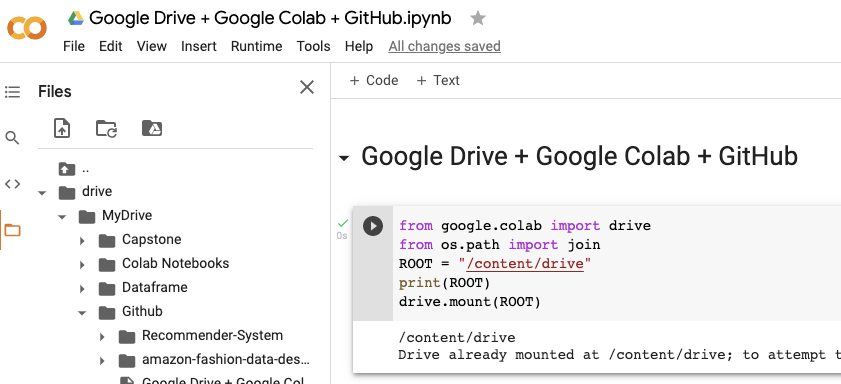Open the Insert menu
841x384 pixels.
[199, 47]
